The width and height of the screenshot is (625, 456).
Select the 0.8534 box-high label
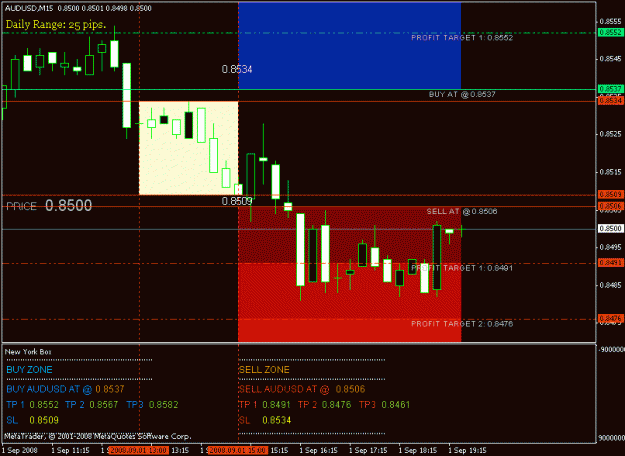click(237, 69)
